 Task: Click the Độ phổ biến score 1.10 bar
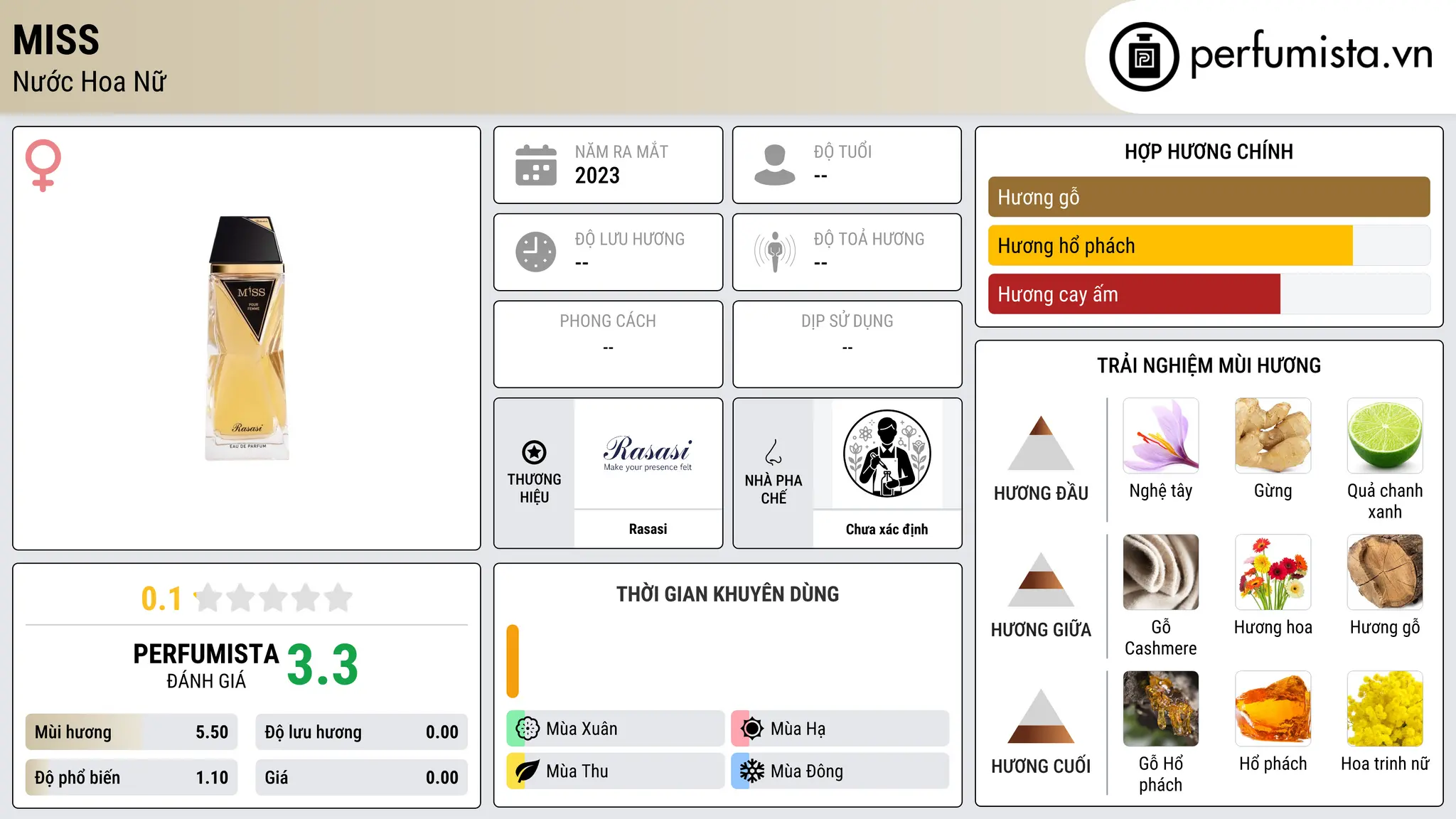tap(132, 778)
